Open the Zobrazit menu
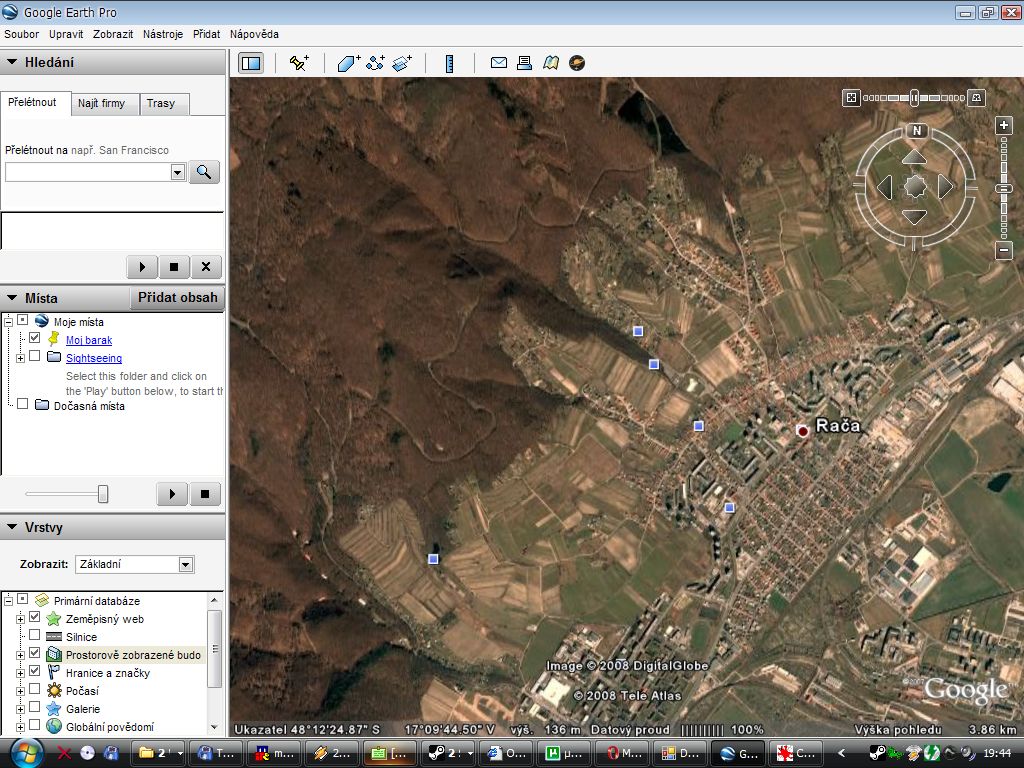This screenshot has width=1024, height=768. (x=113, y=34)
